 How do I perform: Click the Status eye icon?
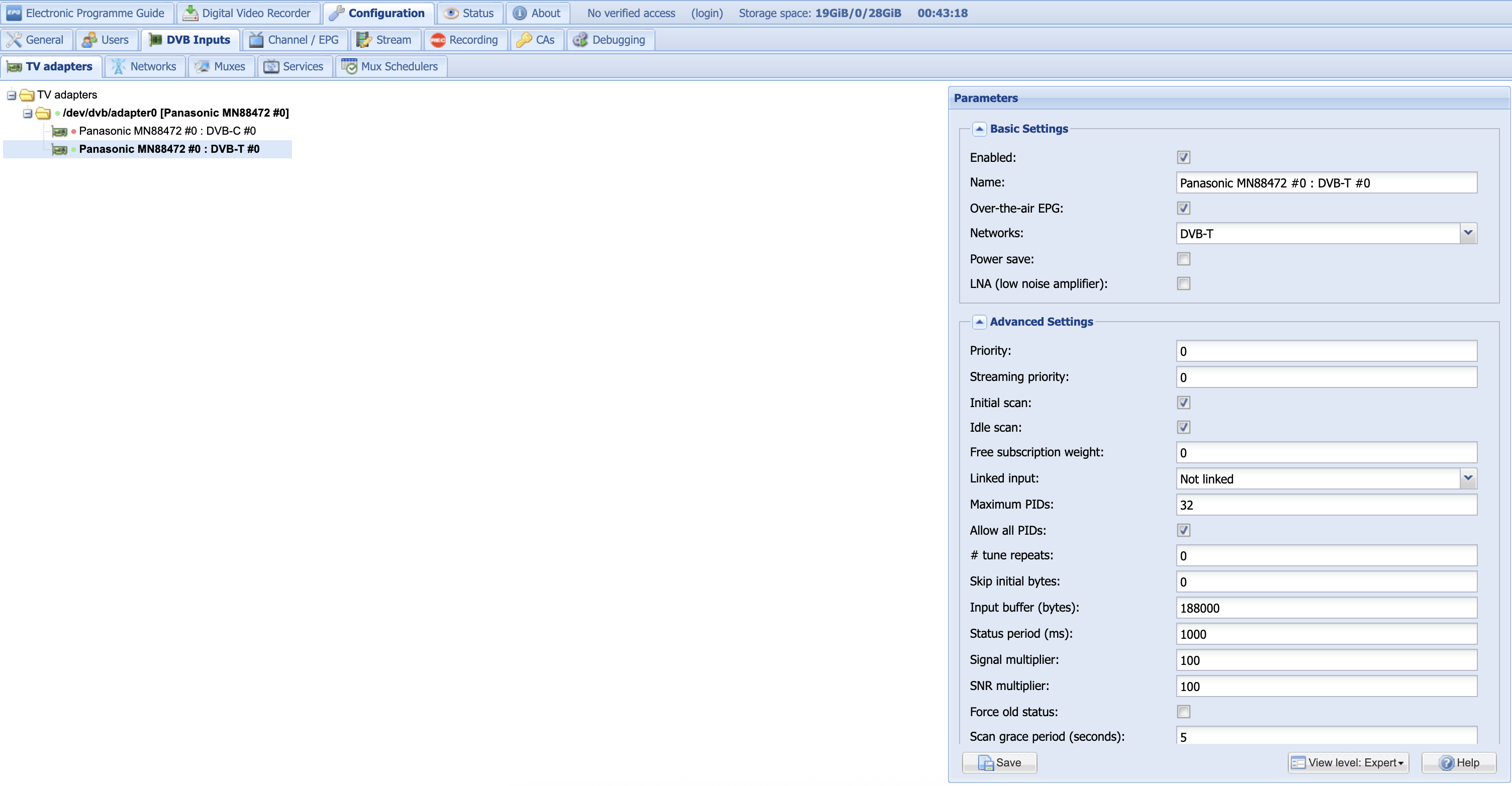(x=450, y=13)
